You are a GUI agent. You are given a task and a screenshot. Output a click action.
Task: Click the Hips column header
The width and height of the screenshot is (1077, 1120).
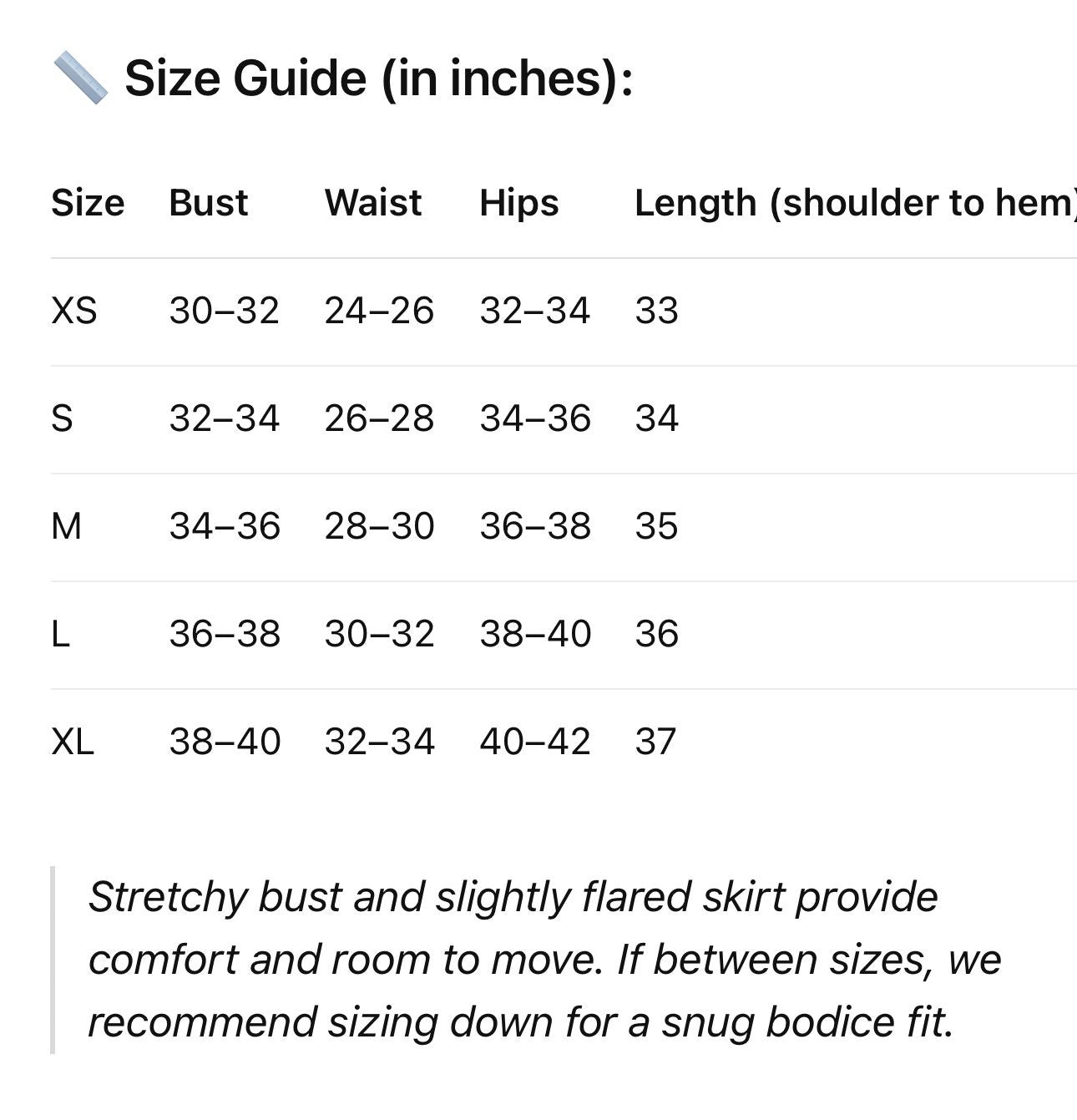(519, 204)
